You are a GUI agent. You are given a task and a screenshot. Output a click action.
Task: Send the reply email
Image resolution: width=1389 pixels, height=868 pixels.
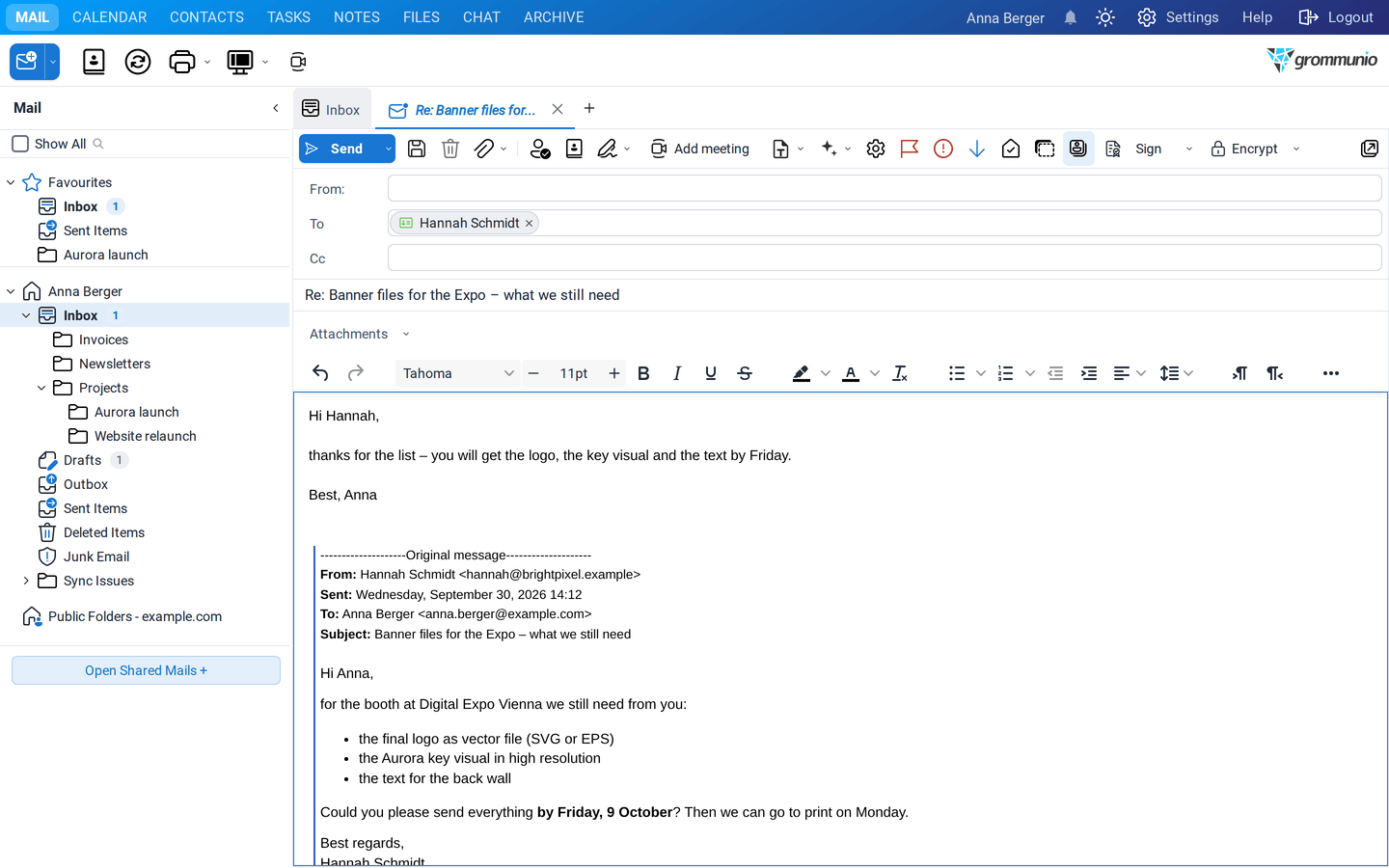pyautogui.click(x=340, y=149)
